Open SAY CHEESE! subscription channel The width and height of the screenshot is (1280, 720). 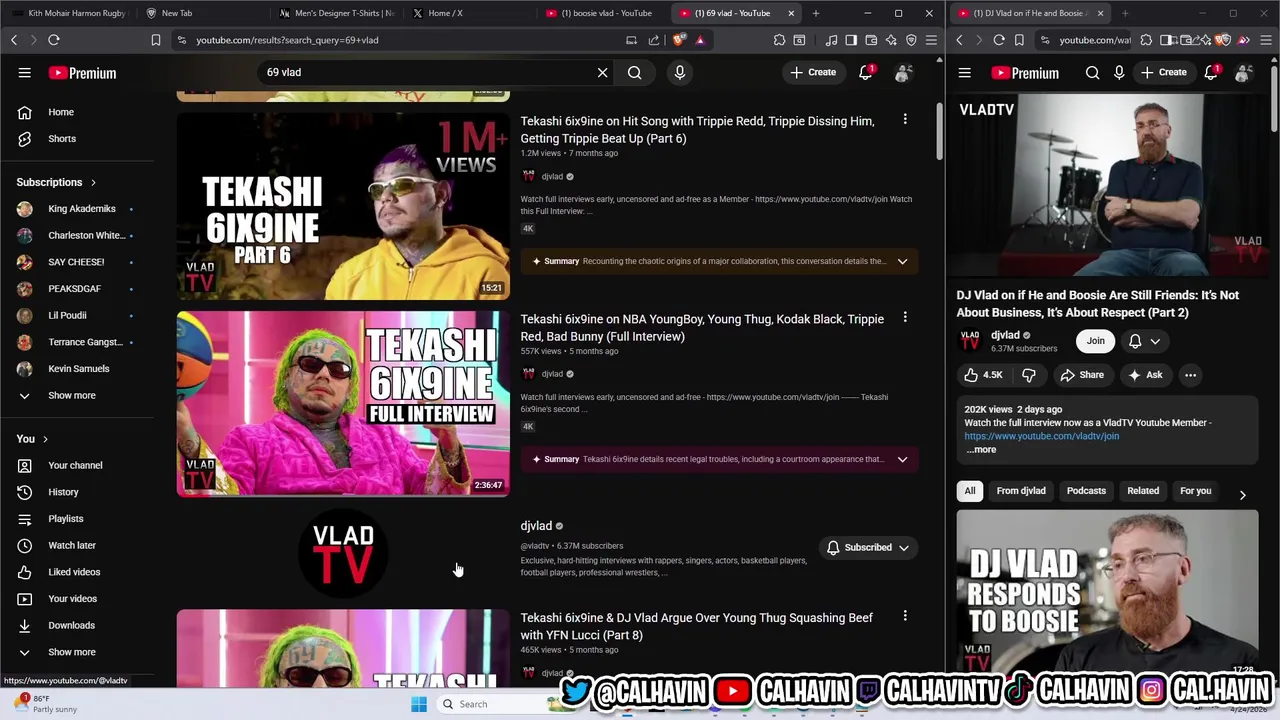click(75, 262)
